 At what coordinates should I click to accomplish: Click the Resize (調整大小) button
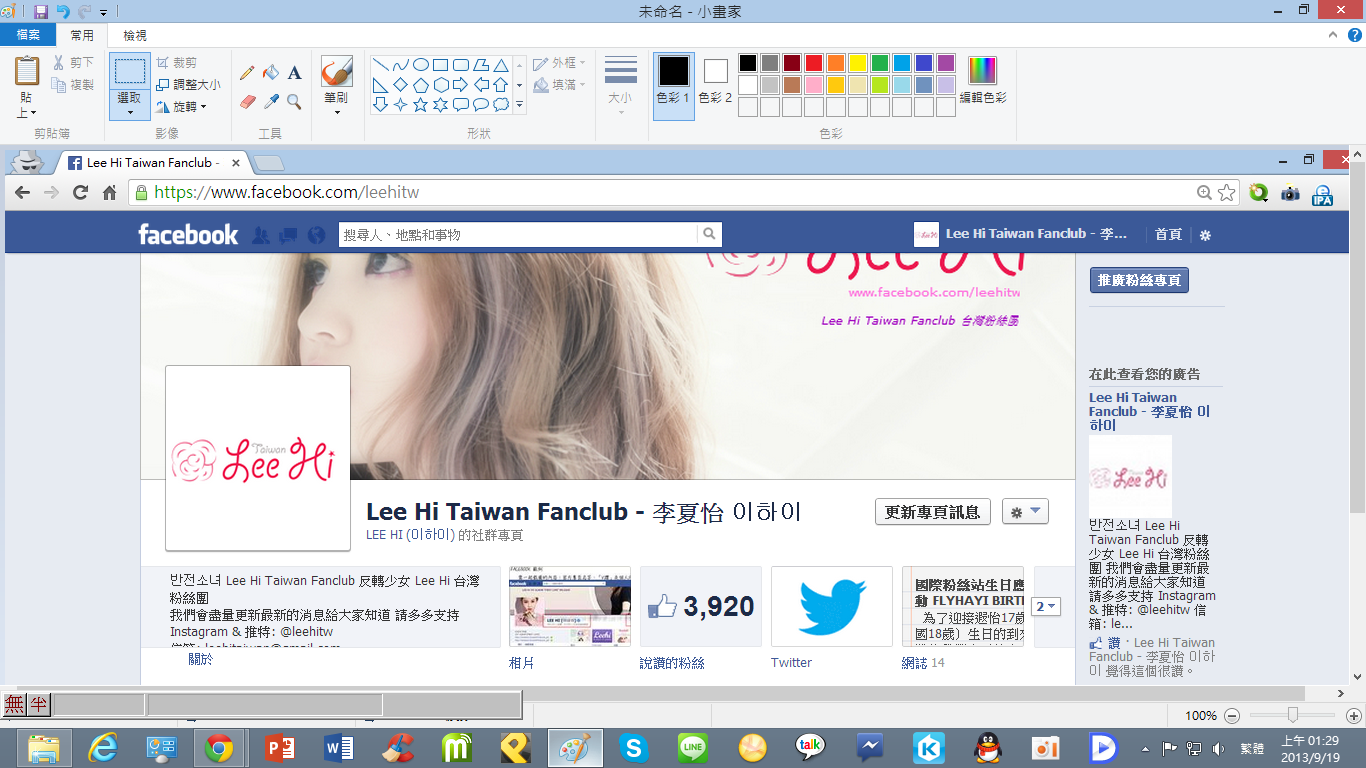click(188, 85)
